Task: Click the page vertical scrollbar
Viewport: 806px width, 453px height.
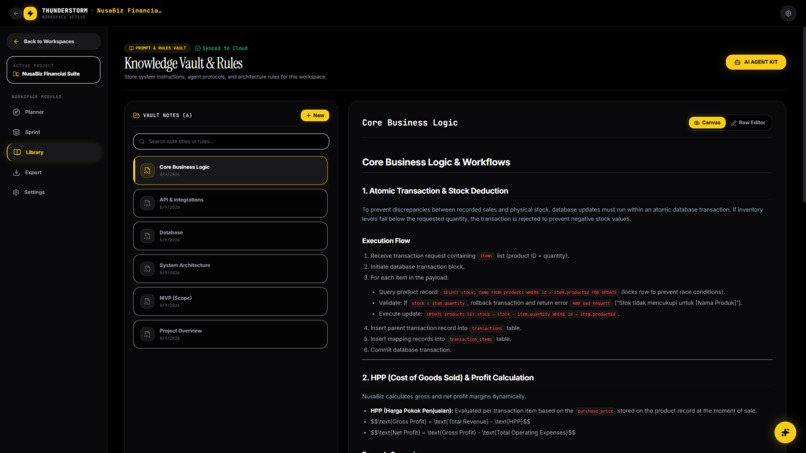Action: click(803, 113)
